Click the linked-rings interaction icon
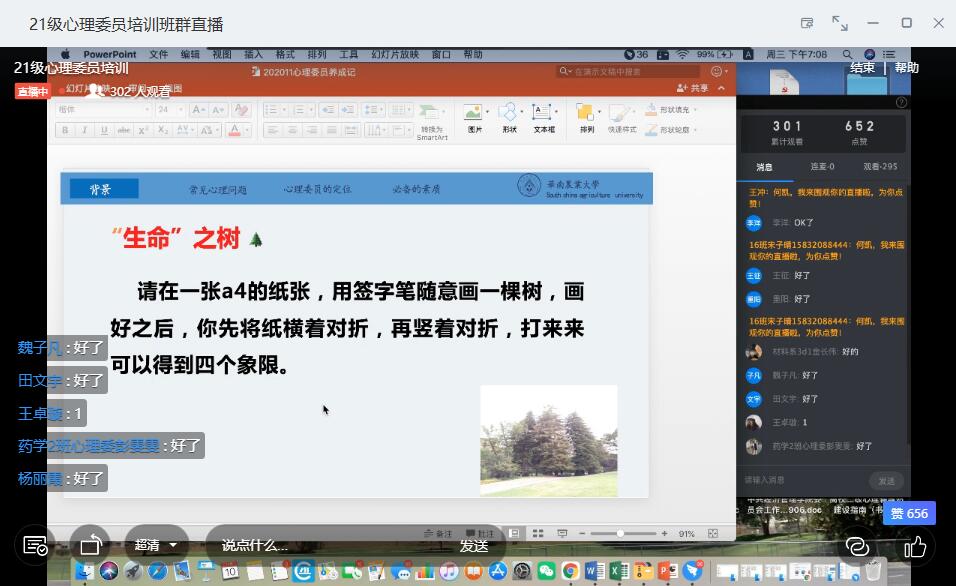This screenshot has height=586, width=956. click(x=857, y=546)
